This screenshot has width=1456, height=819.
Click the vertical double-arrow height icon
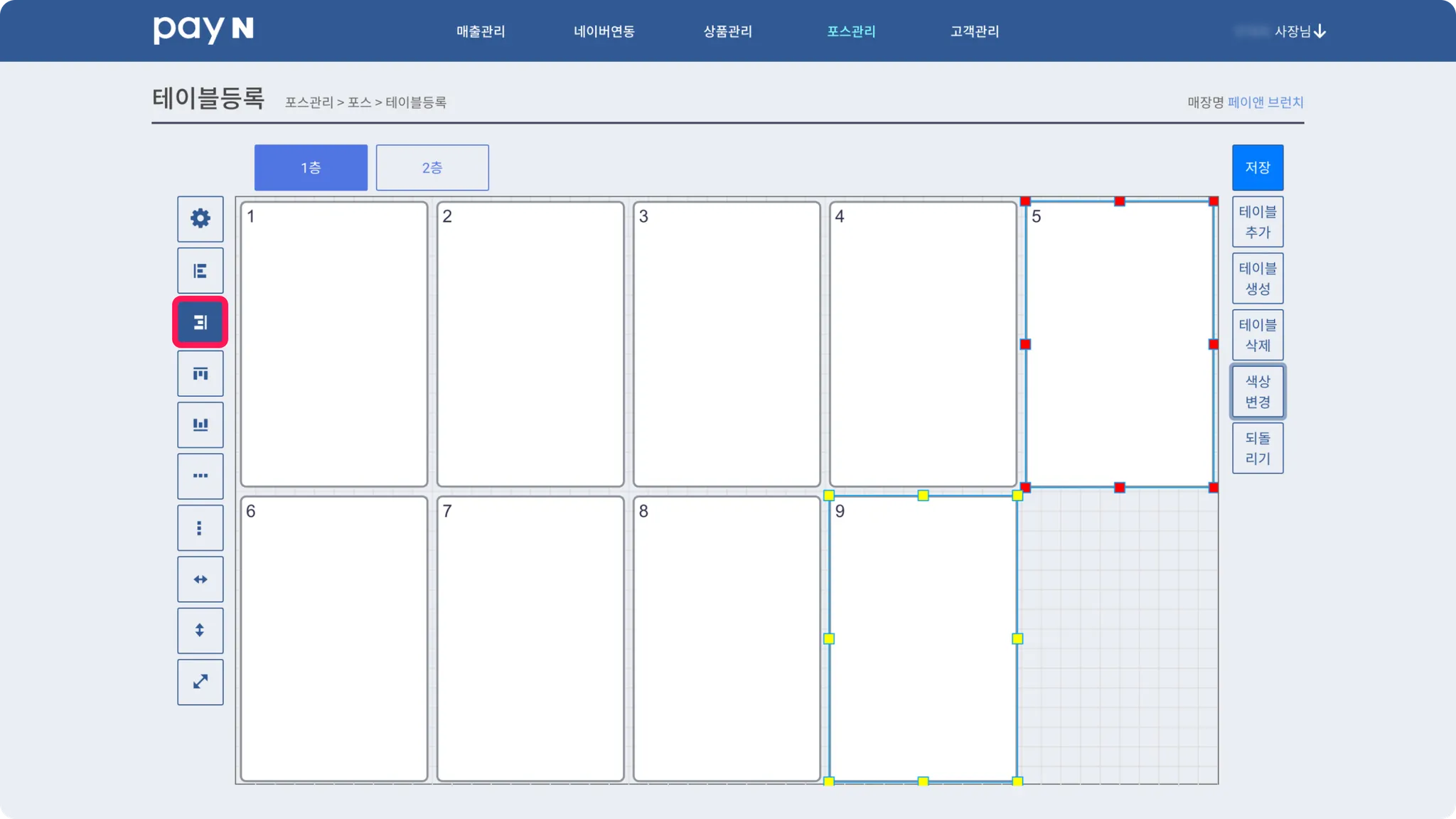[x=200, y=631]
